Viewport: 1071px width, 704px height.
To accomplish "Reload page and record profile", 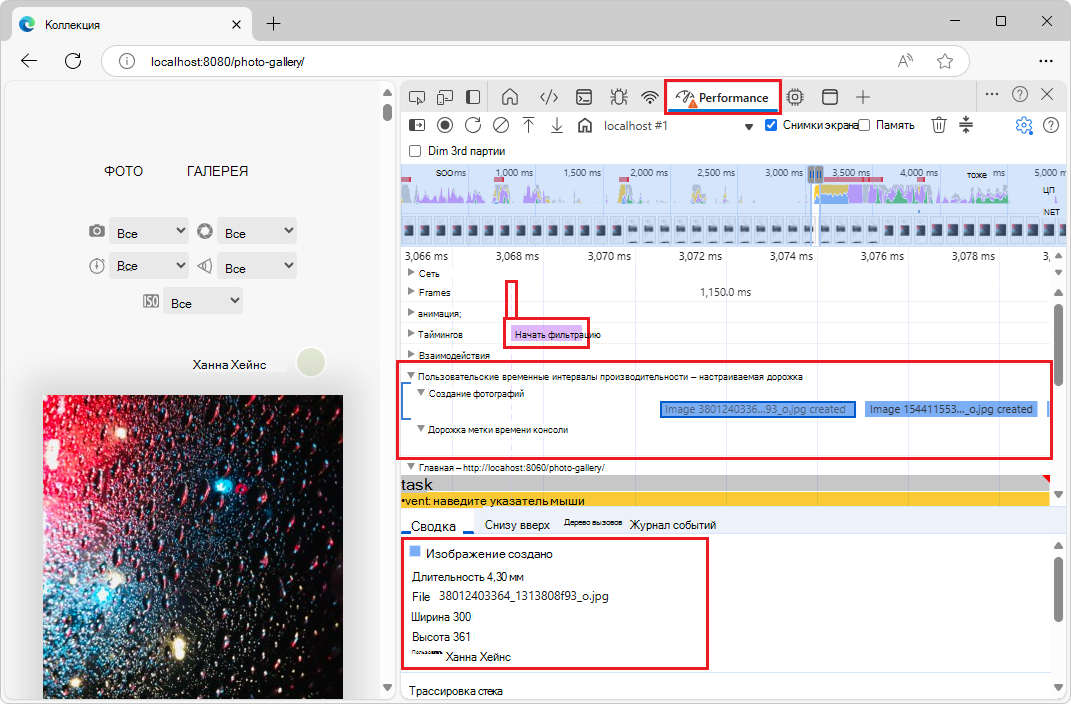I will point(473,125).
